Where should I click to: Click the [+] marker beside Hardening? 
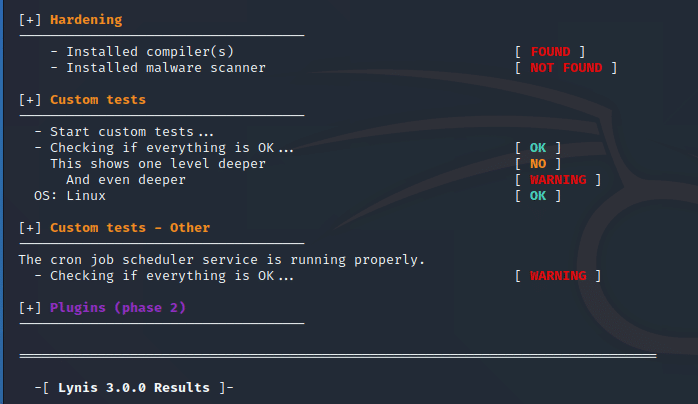[x=30, y=19]
